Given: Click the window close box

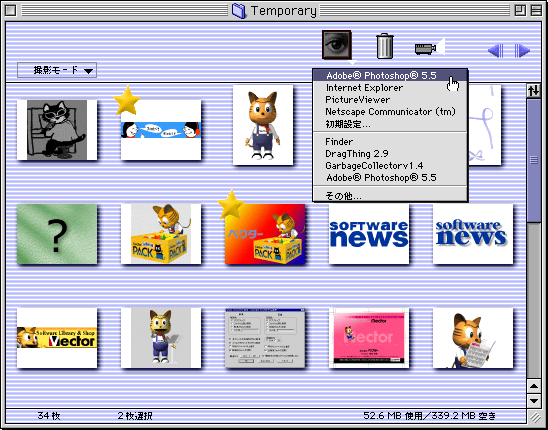Looking at the screenshot, I should click(11, 10).
